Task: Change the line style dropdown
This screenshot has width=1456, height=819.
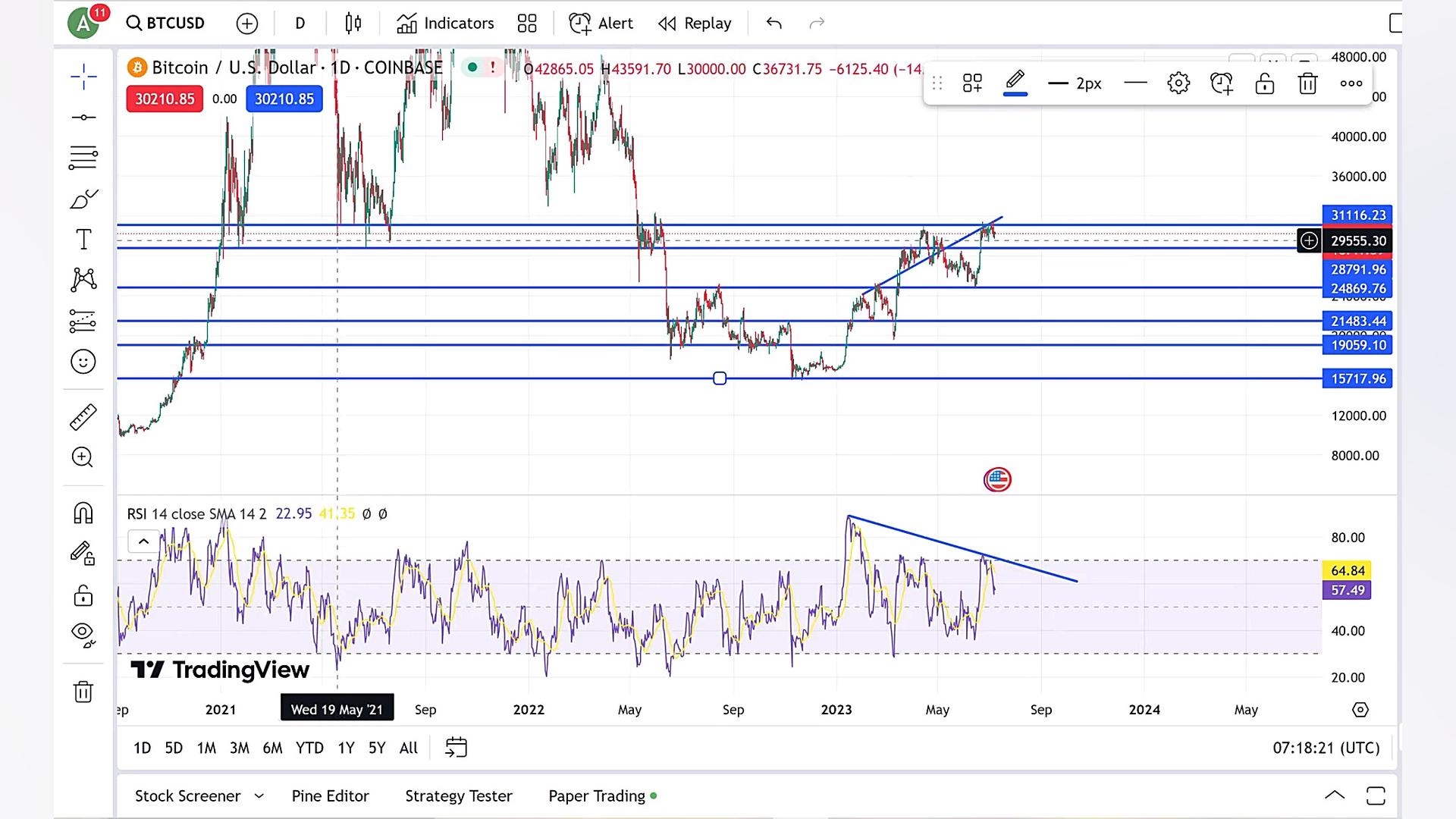Action: click(1135, 83)
